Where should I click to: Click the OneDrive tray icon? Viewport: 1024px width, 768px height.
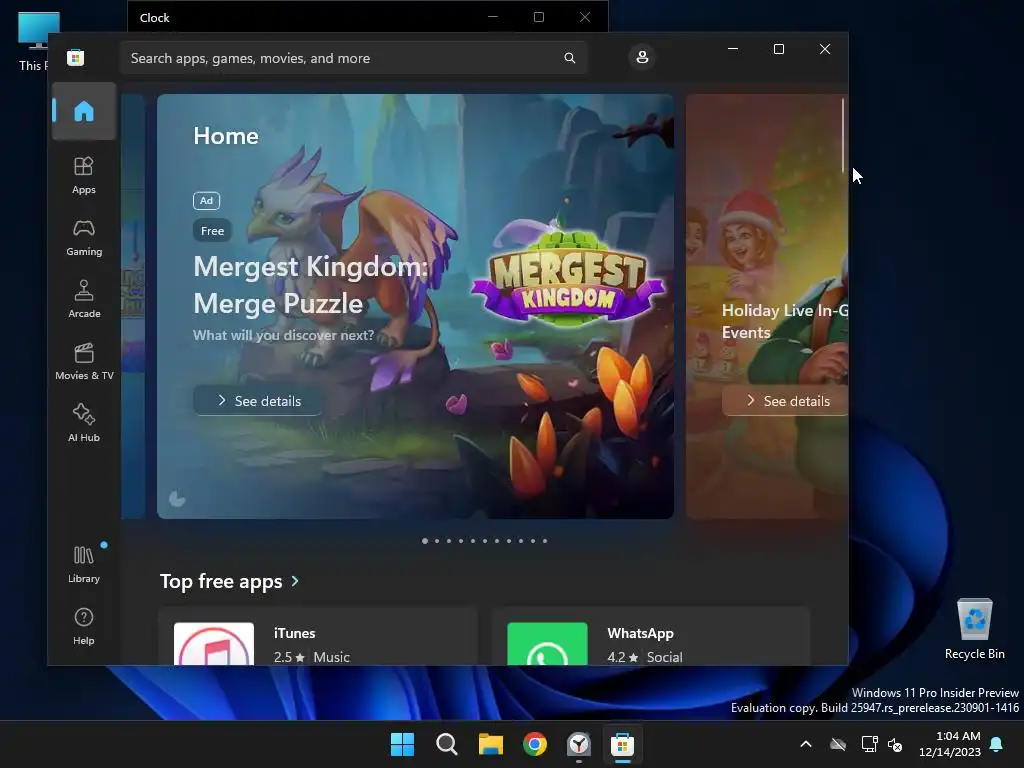838,744
